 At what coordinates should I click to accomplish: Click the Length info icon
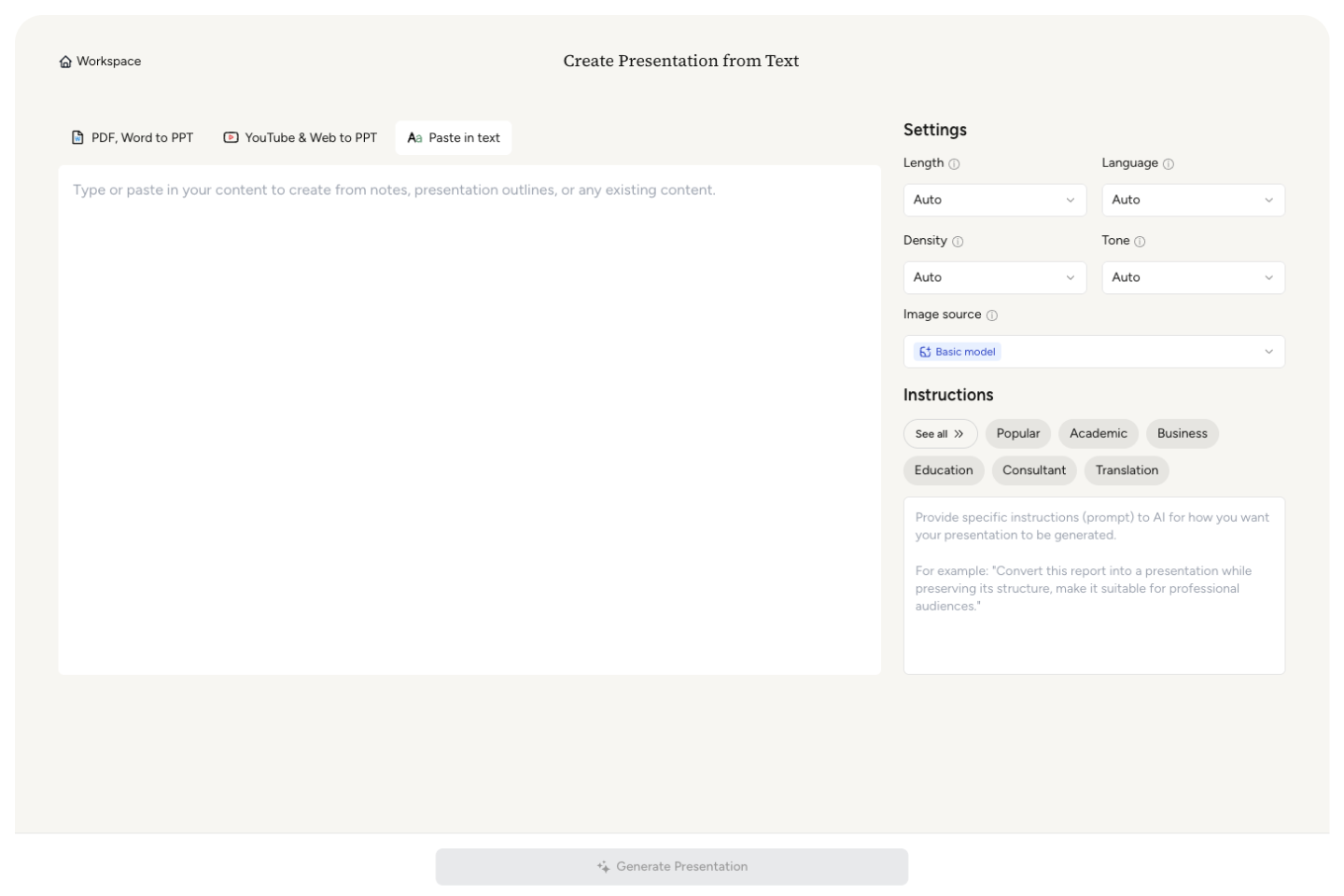954,164
